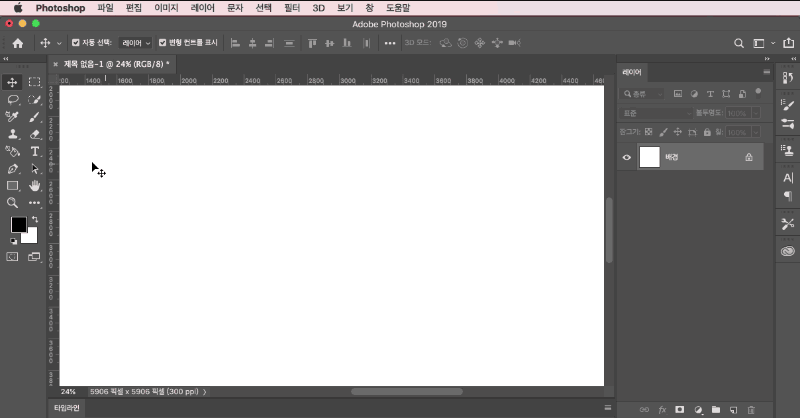Select the Brush tool

click(x=34, y=117)
